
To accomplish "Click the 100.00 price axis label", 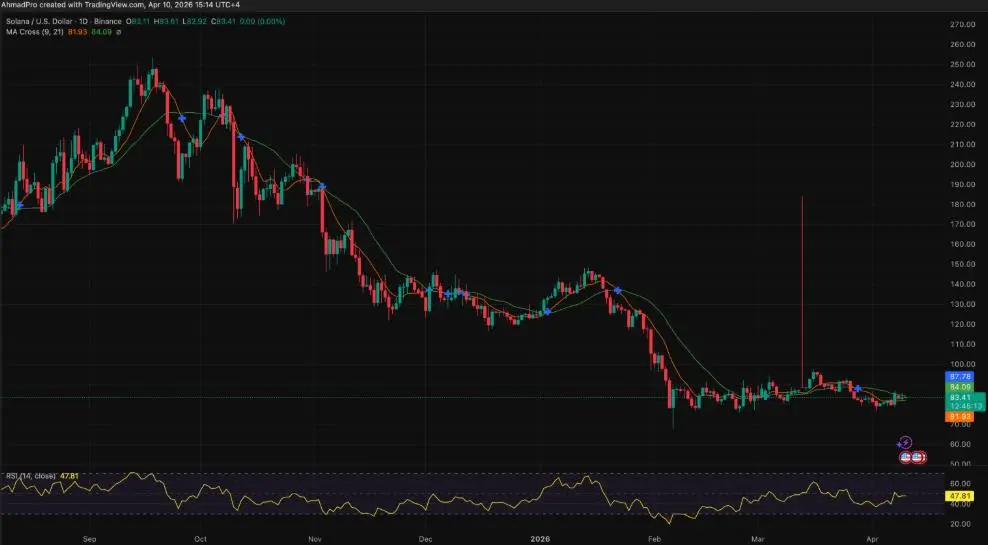I will click(962, 364).
